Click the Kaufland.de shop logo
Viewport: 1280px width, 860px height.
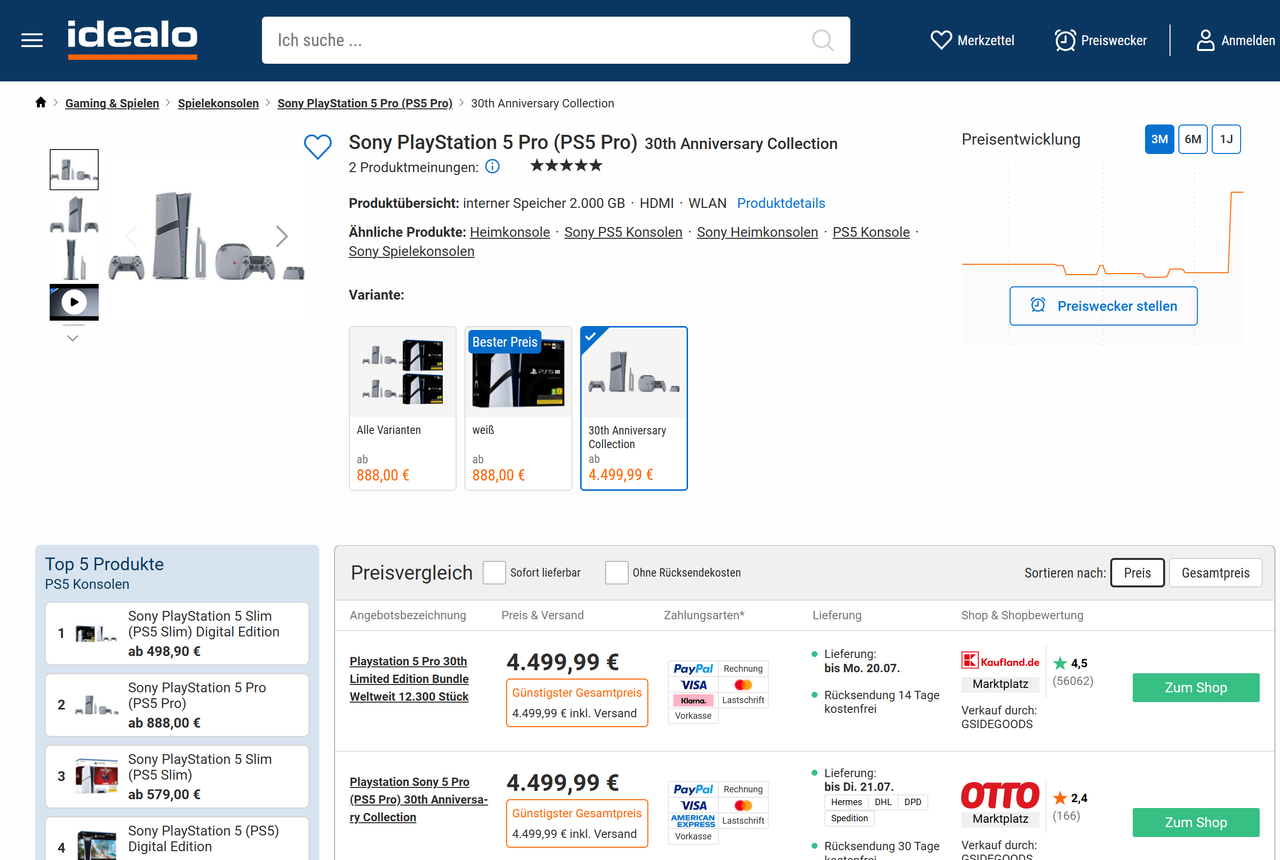[x=1000, y=661]
